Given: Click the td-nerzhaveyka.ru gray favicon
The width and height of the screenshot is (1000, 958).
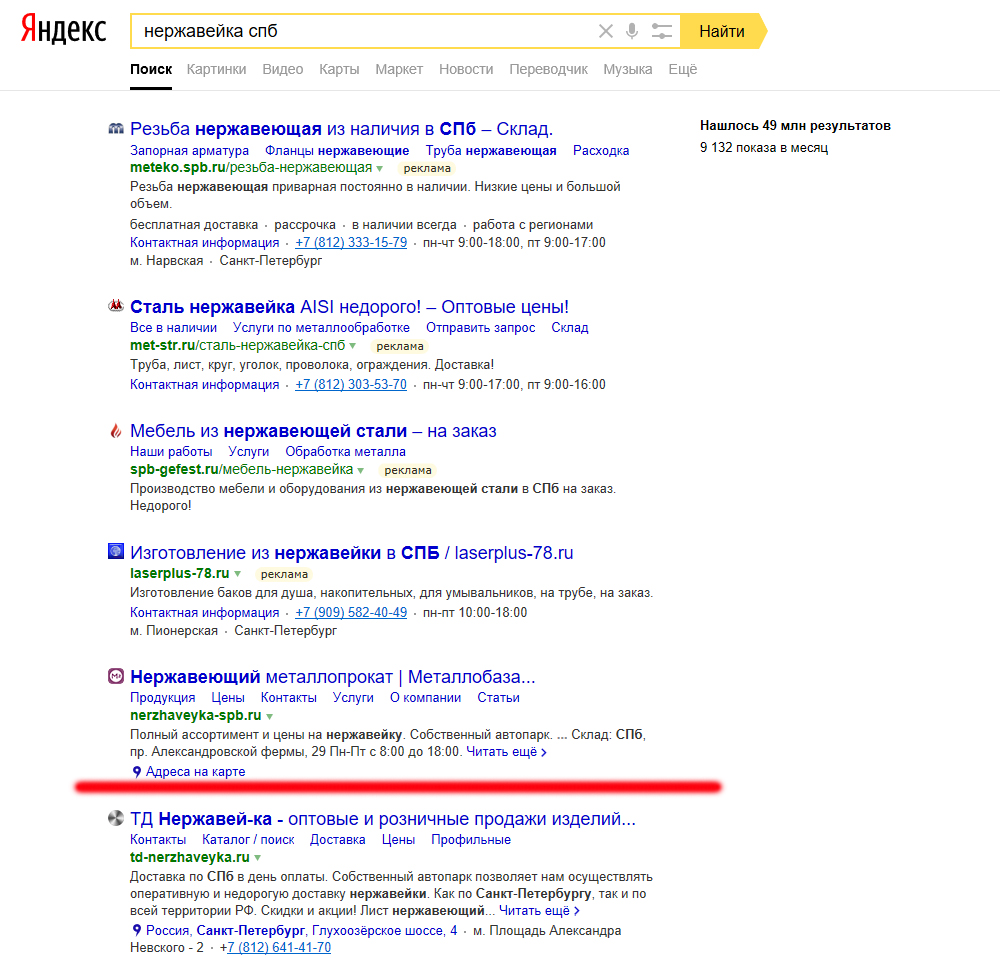Looking at the screenshot, I should [x=115, y=818].
